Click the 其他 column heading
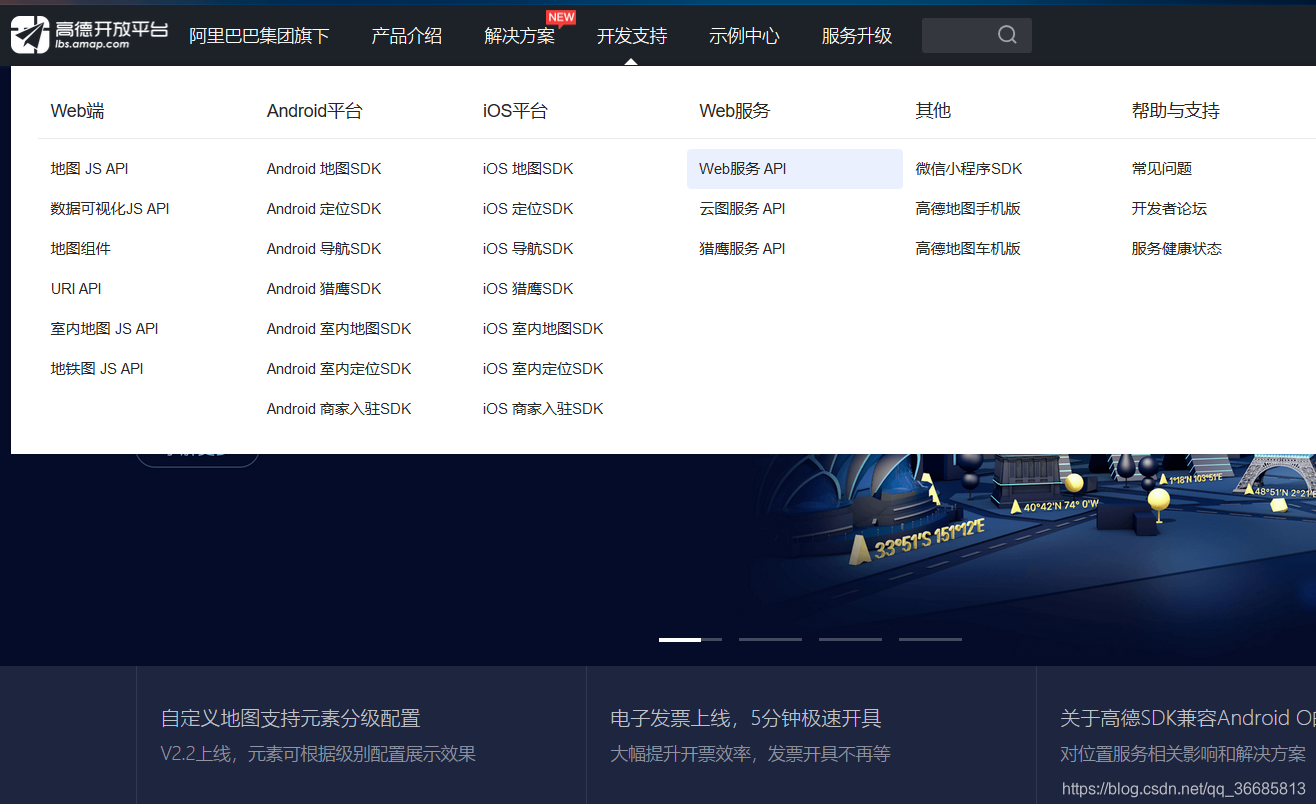The height and width of the screenshot is (808, 1316). 933,111
